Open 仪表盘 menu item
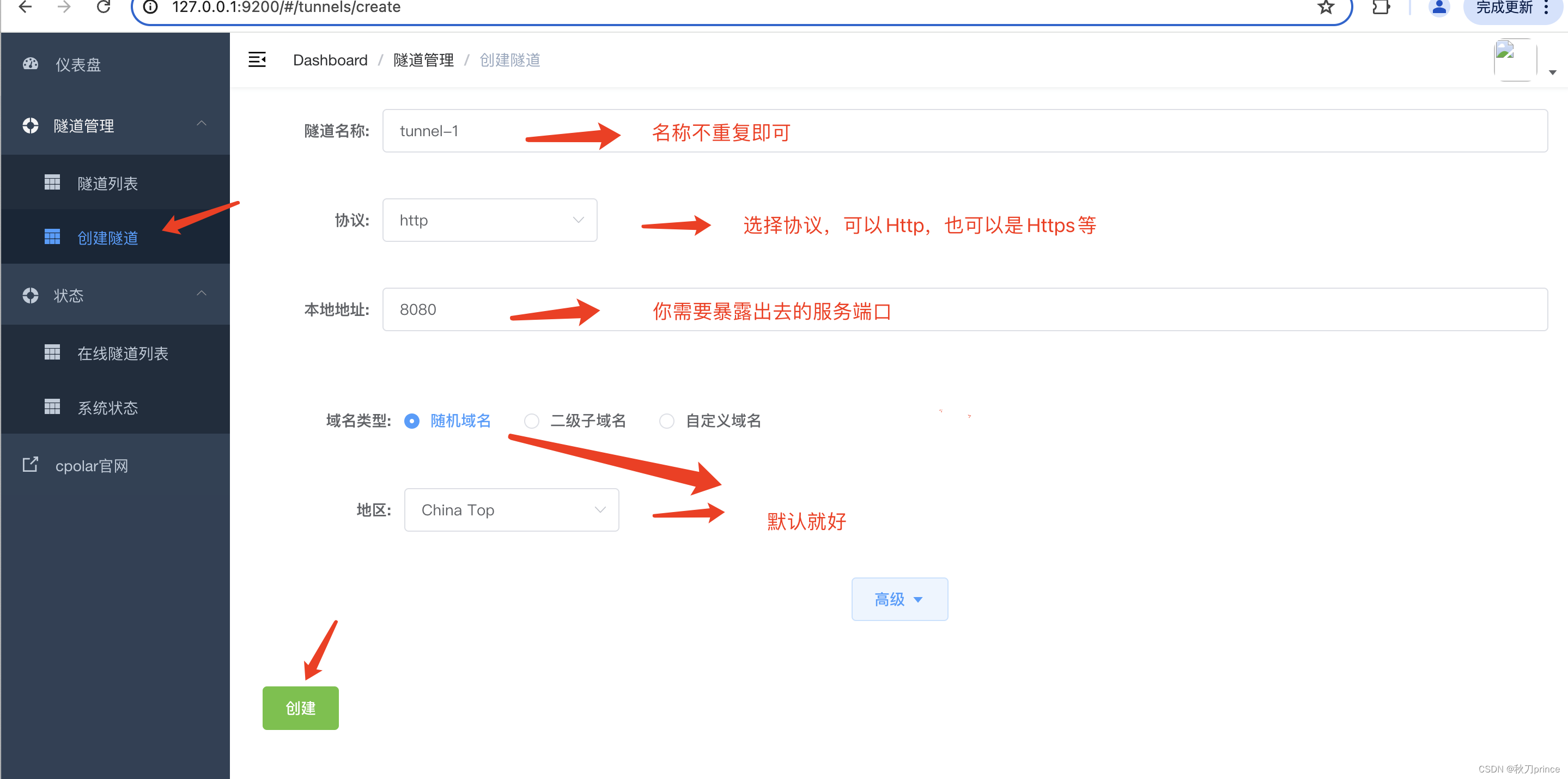Viewport: 1568px width, 779px height. coord(116,64)
